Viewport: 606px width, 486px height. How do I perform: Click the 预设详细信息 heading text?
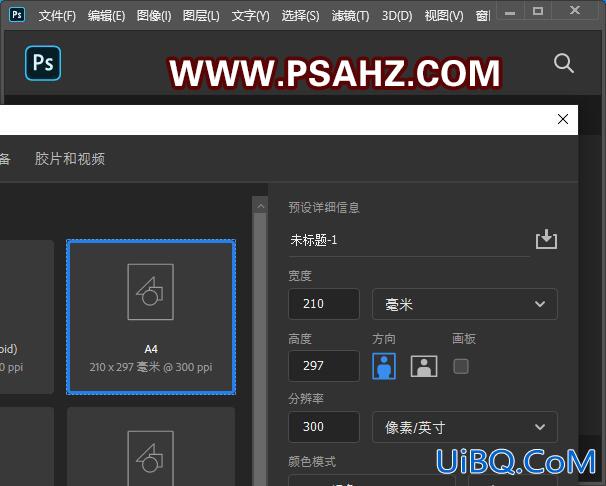click(x=324, y=207)
